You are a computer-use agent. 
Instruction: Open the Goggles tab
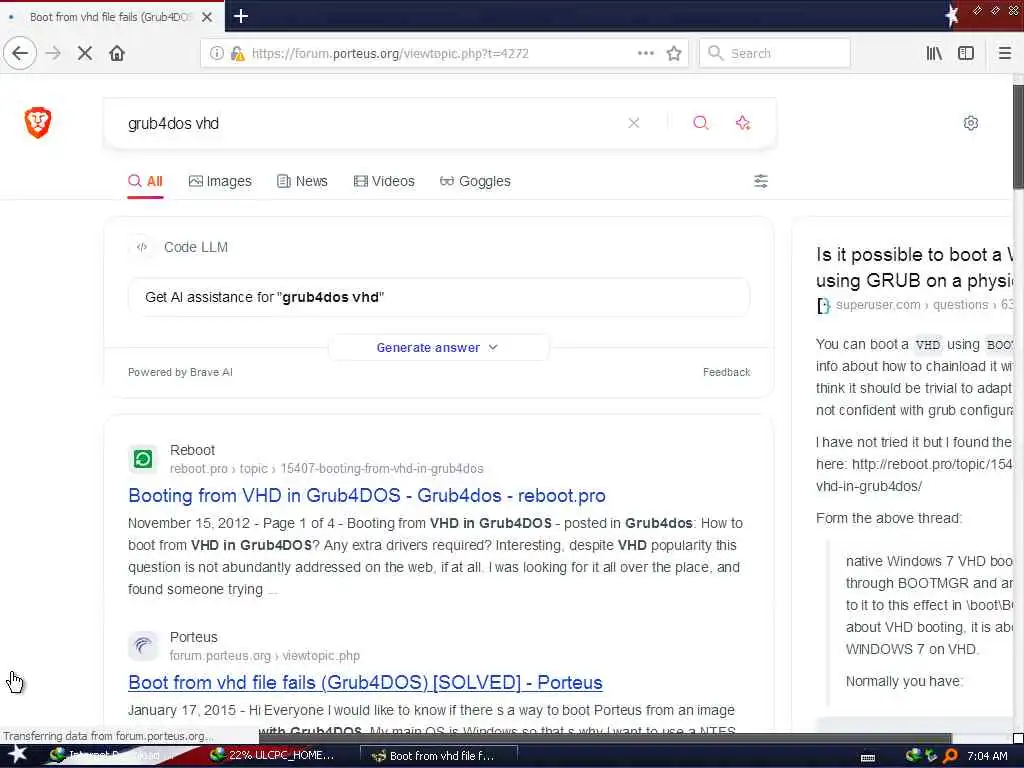(475, 181)
